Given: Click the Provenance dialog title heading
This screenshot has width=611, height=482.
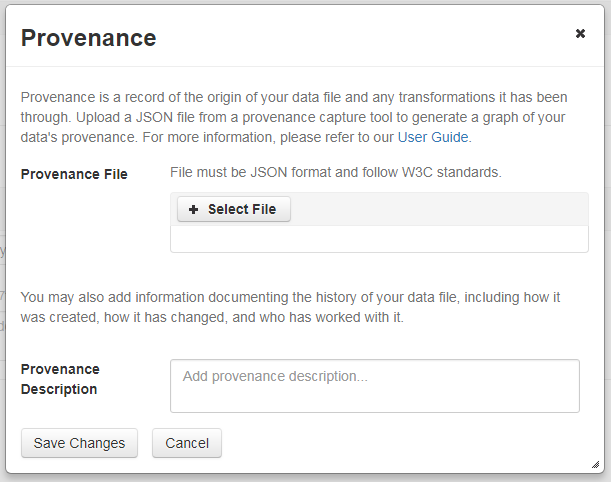Looking at the screenshot, I should pos(88,38).
